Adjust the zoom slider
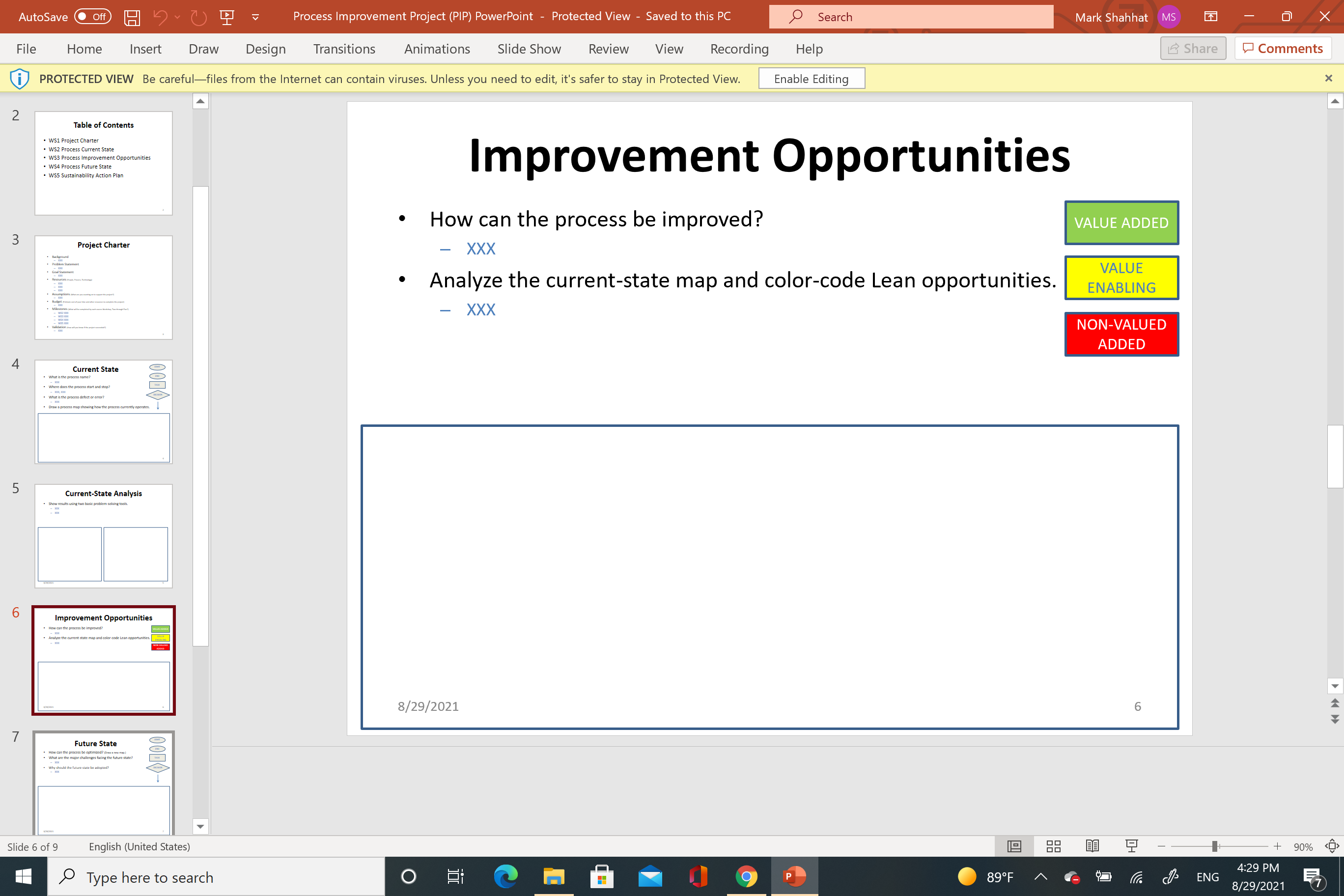The image size is (1344, 896). coord(1216,847)
